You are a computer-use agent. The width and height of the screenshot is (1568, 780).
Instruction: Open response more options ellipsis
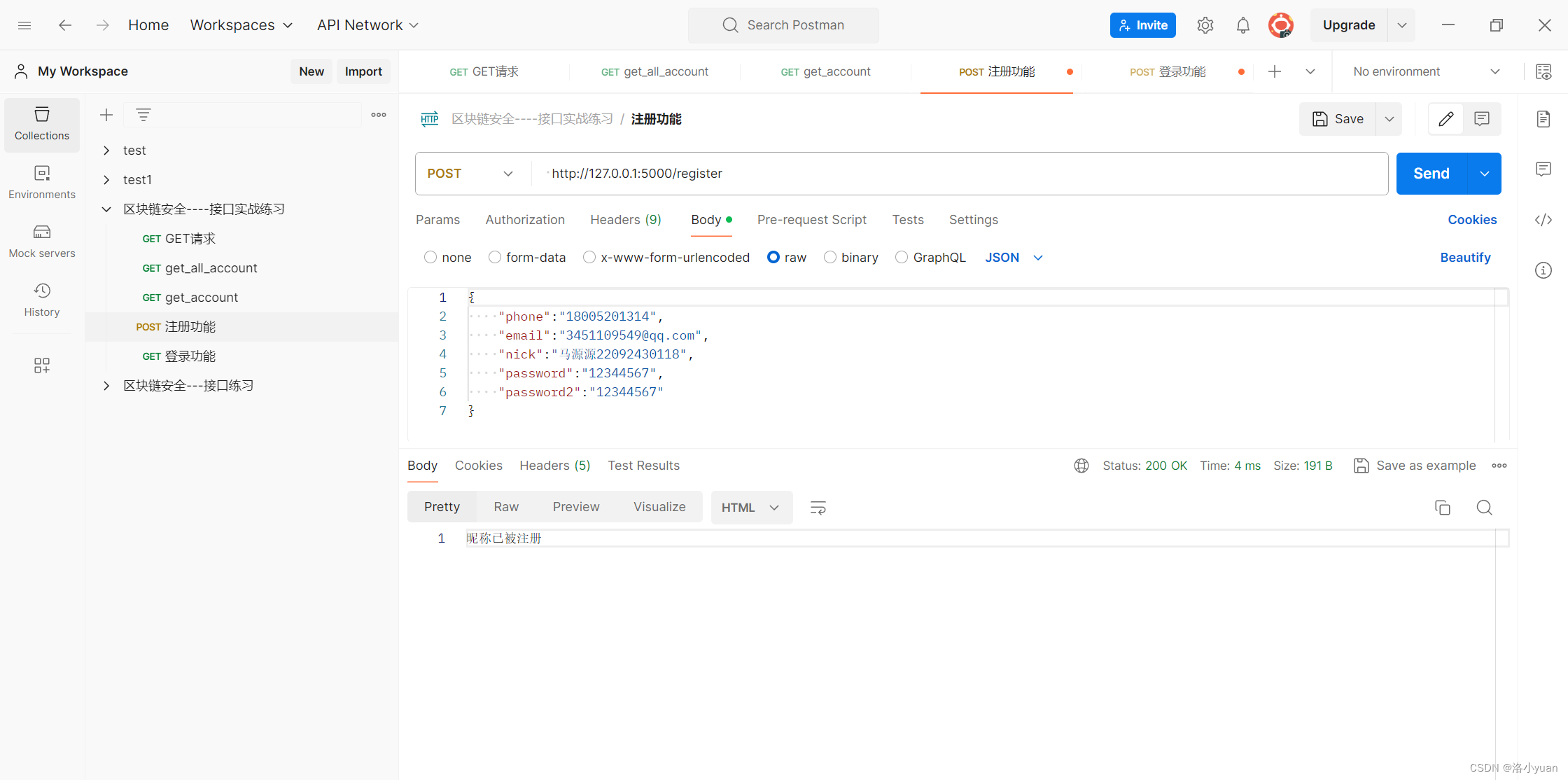point(1499,466)
